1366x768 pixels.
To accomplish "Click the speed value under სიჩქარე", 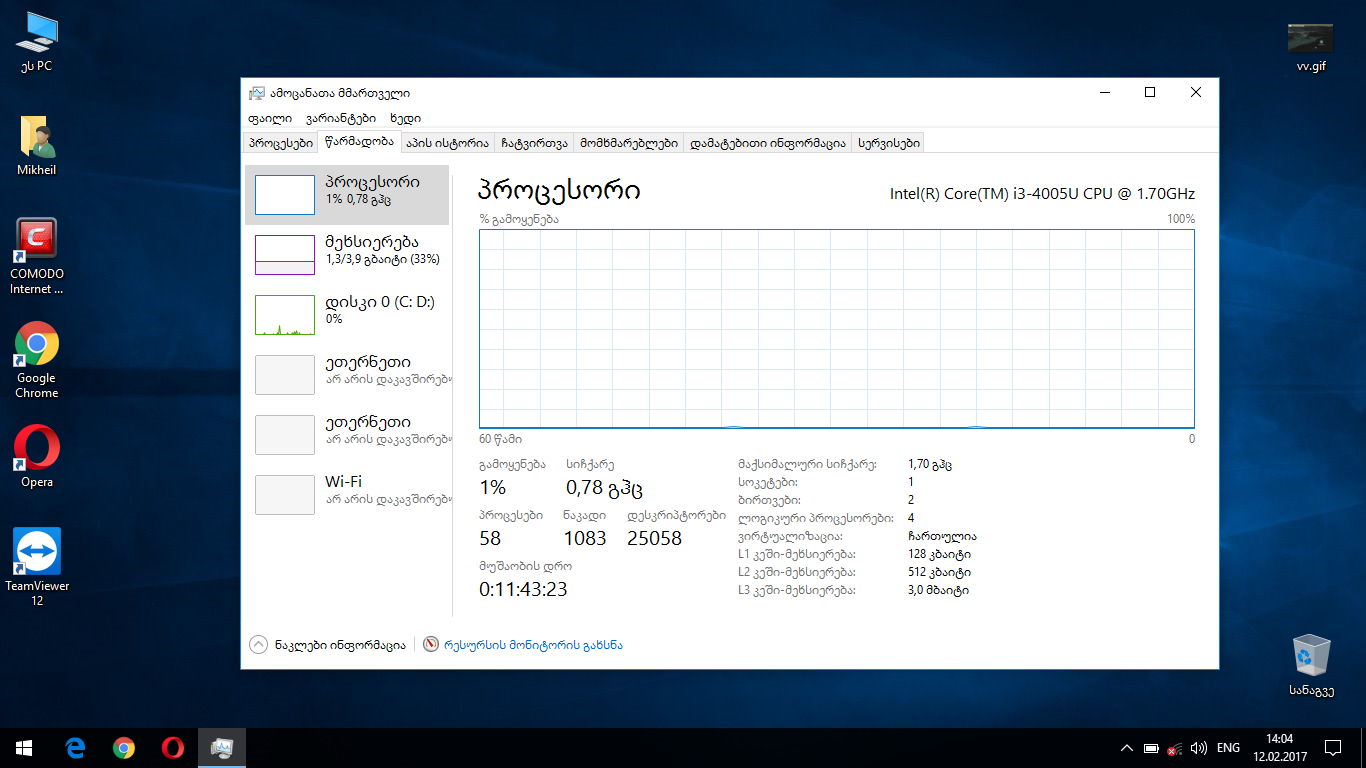I will click(604, 488).
